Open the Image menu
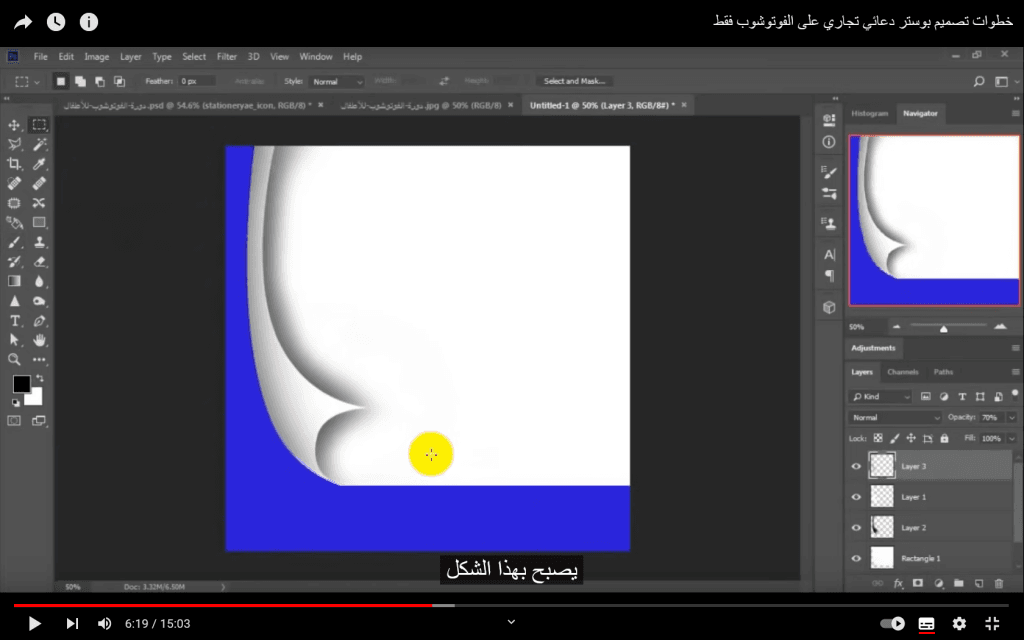Screen dimensions: 1024x640 [x=96, y=57]
